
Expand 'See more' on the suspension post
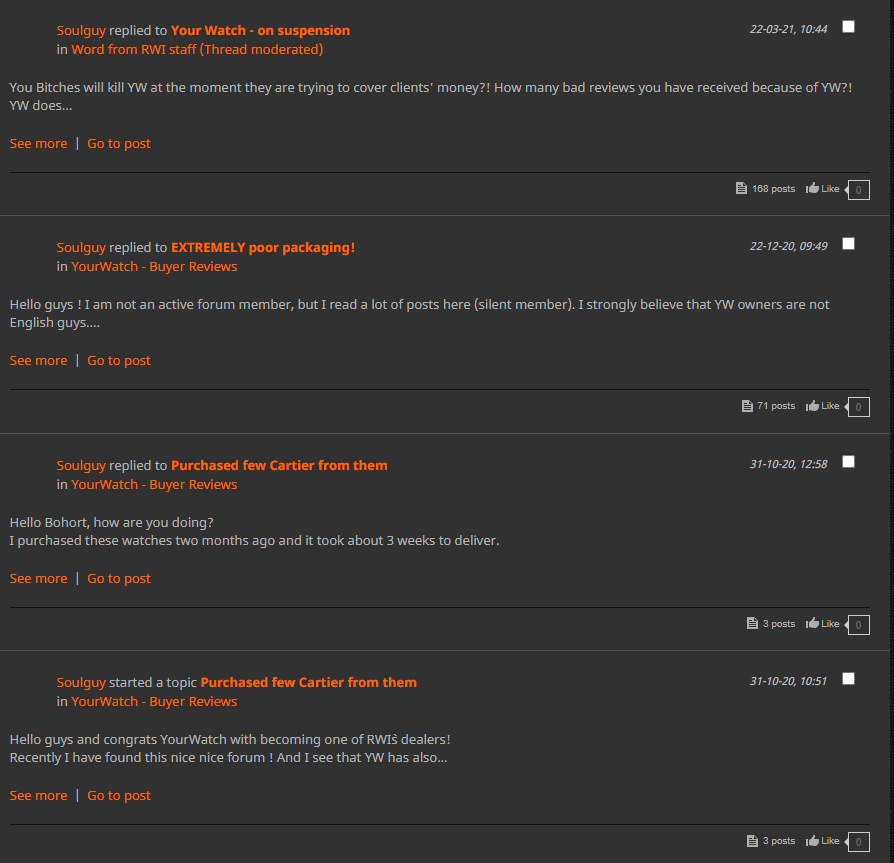[38, 144]
